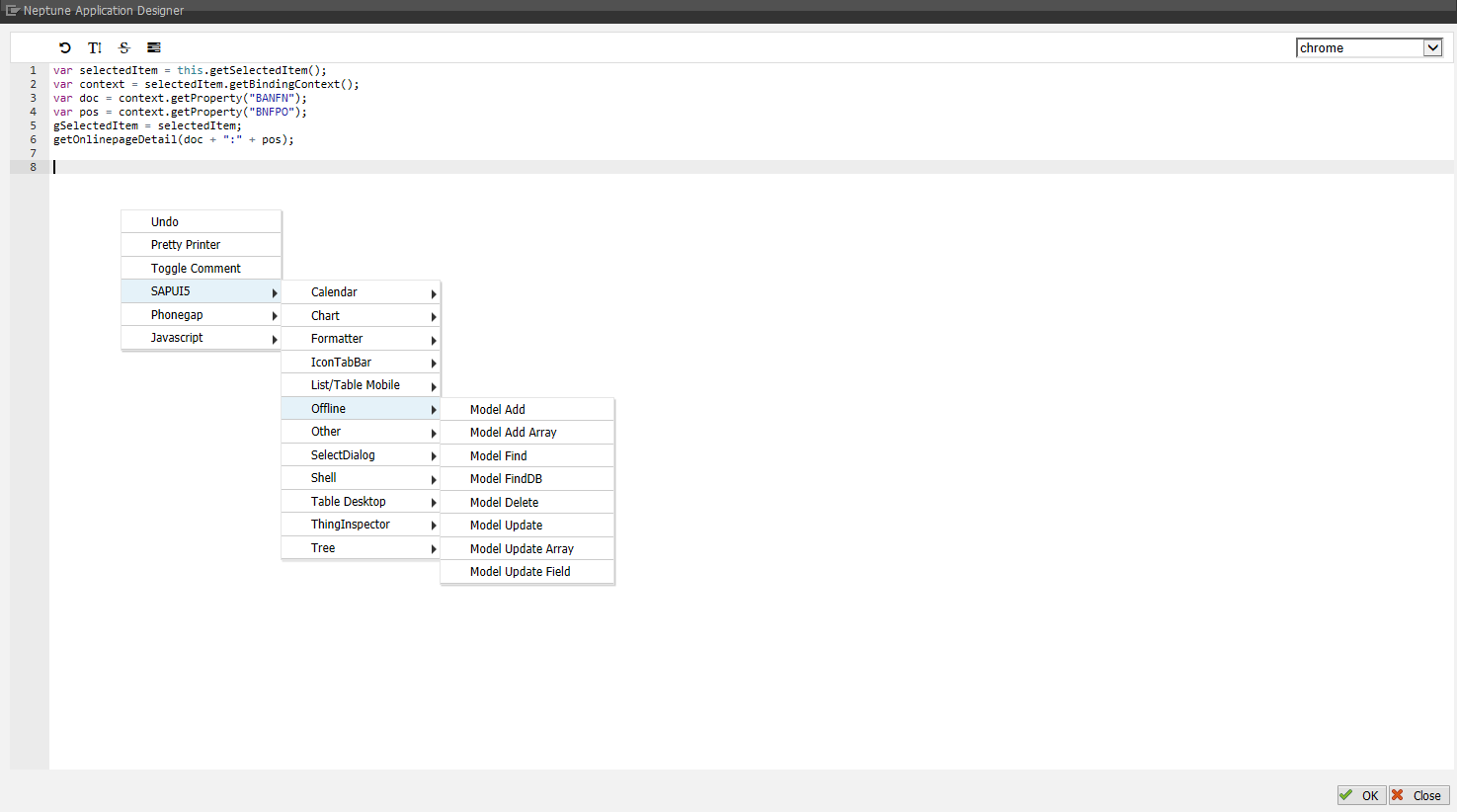Select Model Update Field menu entry

point(526,571)
